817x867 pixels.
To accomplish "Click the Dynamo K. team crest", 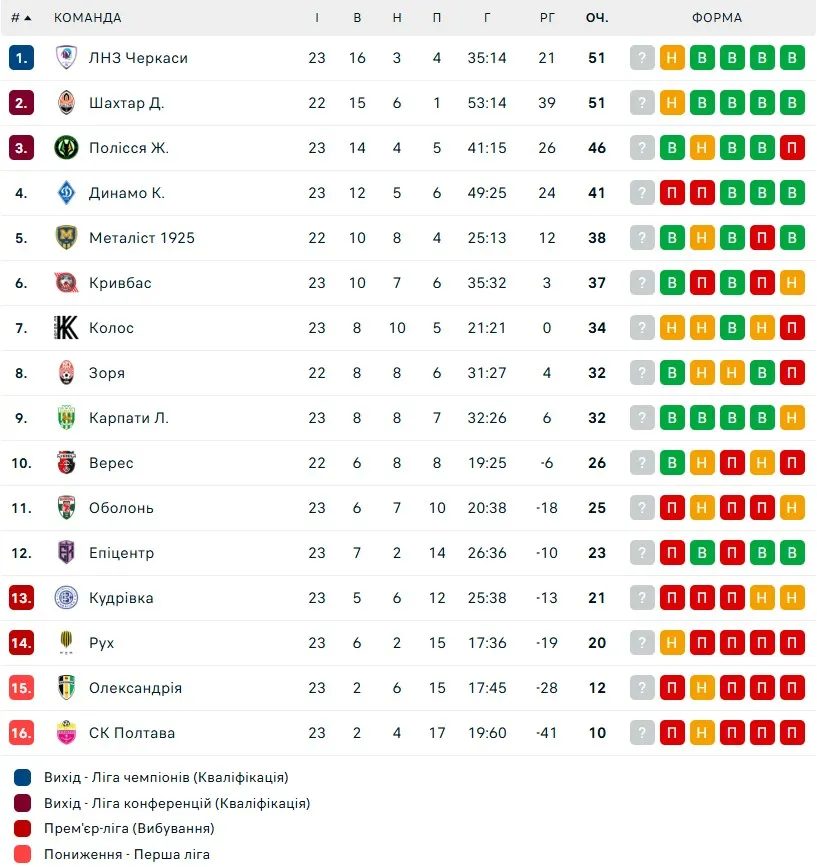I will pyautogui.click(x=66, y=193).
